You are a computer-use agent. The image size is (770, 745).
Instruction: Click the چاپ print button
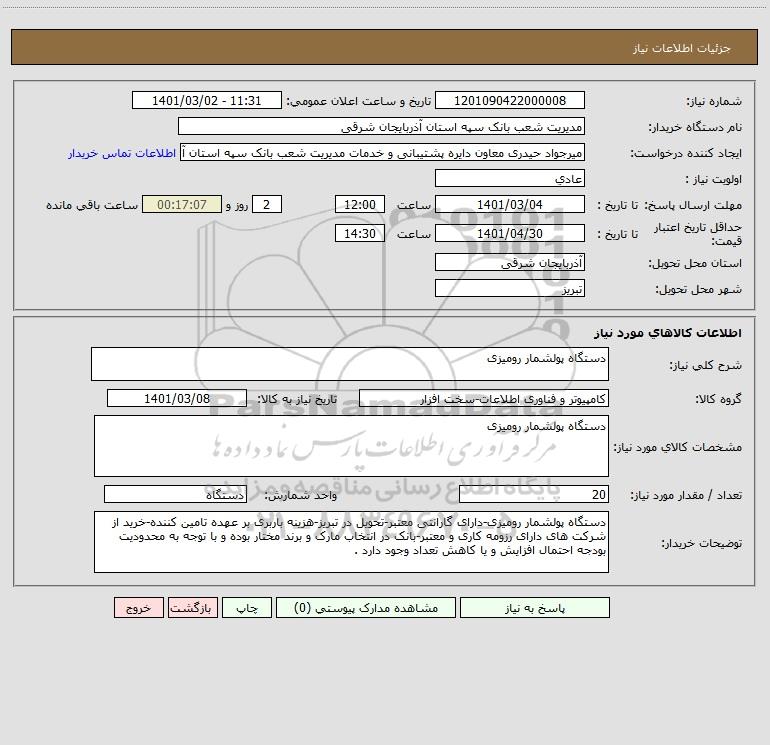(x=247, y=608)
